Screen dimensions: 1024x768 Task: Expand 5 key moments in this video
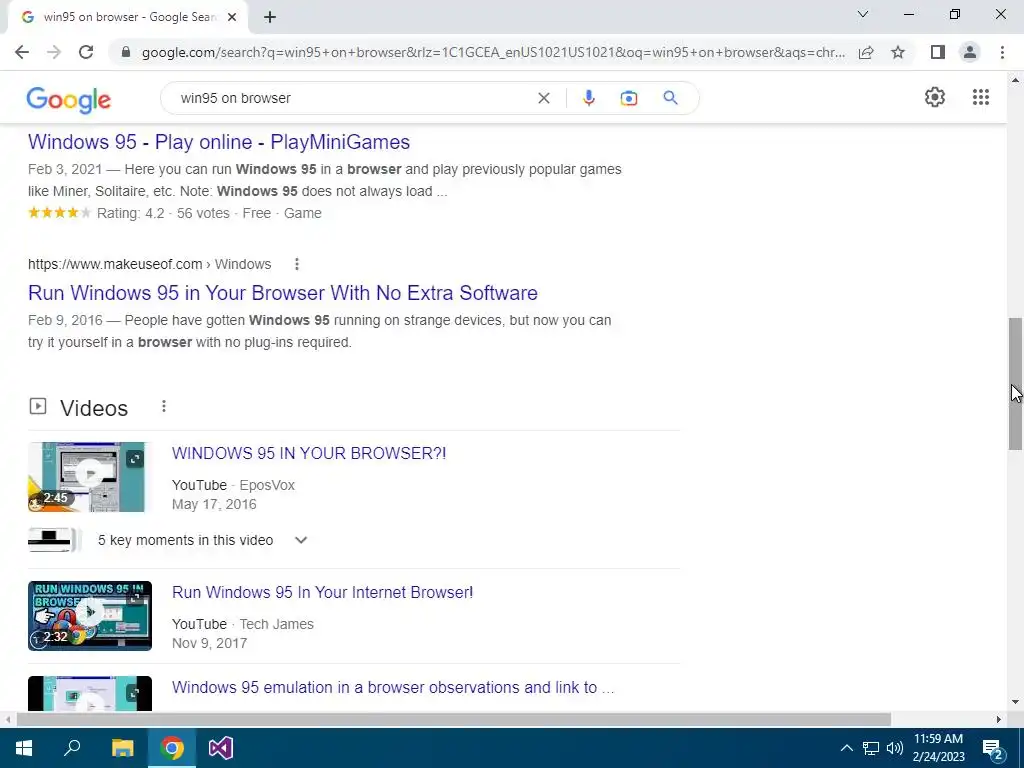(301, 540)
